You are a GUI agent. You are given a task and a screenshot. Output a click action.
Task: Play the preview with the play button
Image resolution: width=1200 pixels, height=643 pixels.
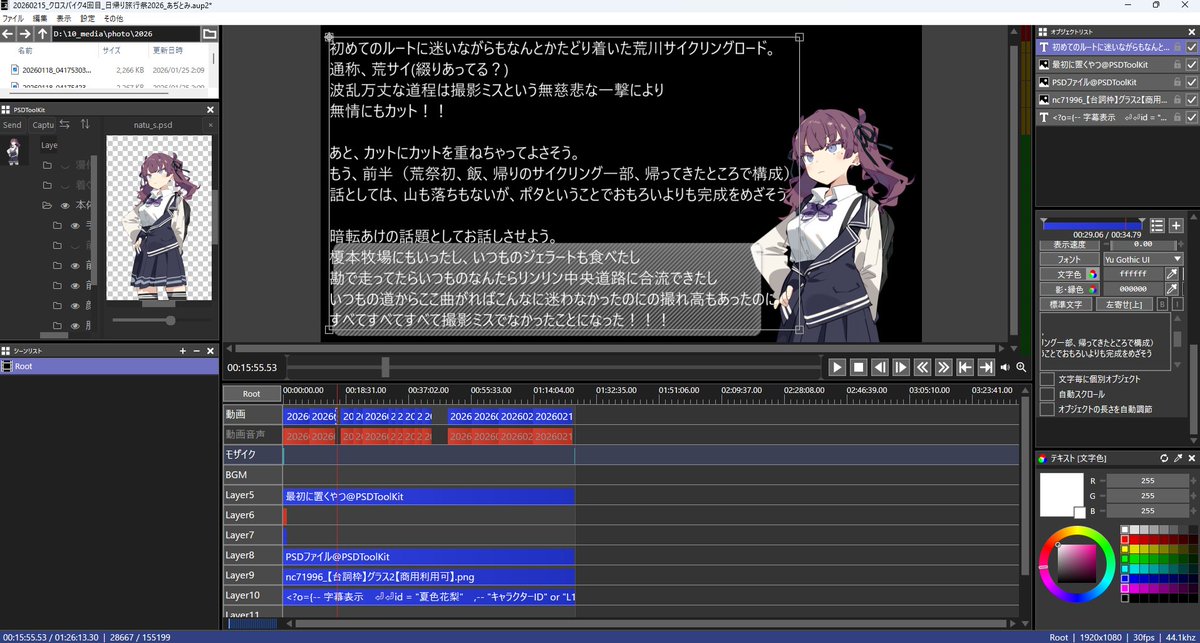tap(837, 367)
